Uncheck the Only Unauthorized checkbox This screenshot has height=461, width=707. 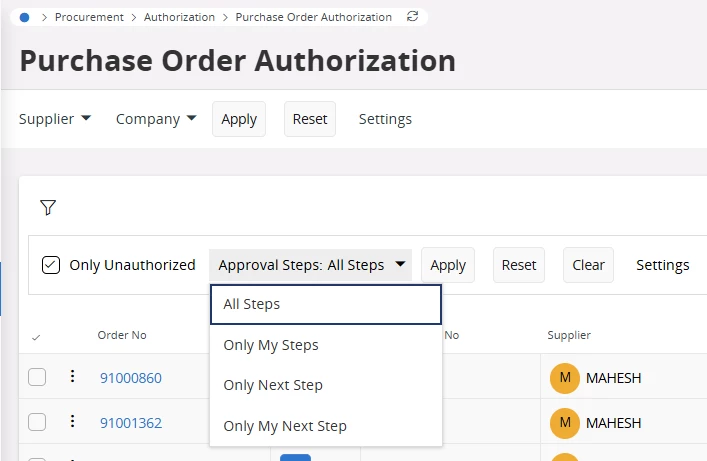pos(50,265)
